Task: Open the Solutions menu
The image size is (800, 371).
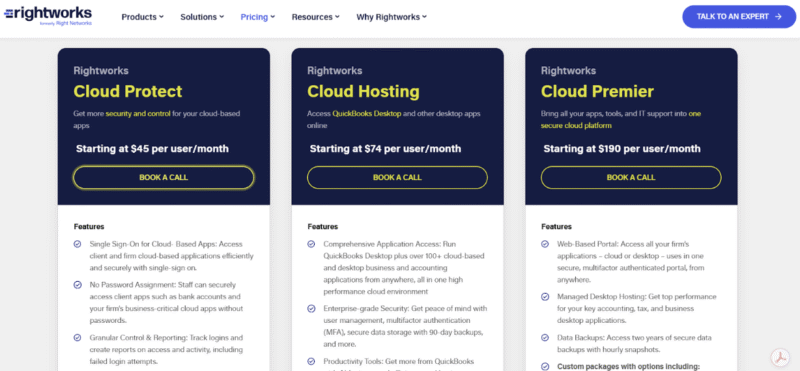Action: pyautogui.click(x=202, y=17)
